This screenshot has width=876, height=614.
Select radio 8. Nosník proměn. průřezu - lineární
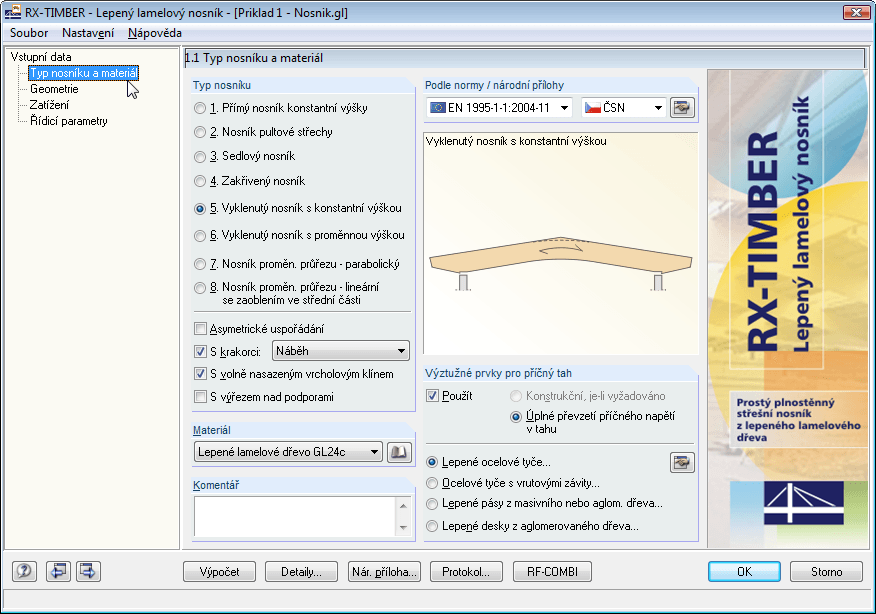point(199,288)
